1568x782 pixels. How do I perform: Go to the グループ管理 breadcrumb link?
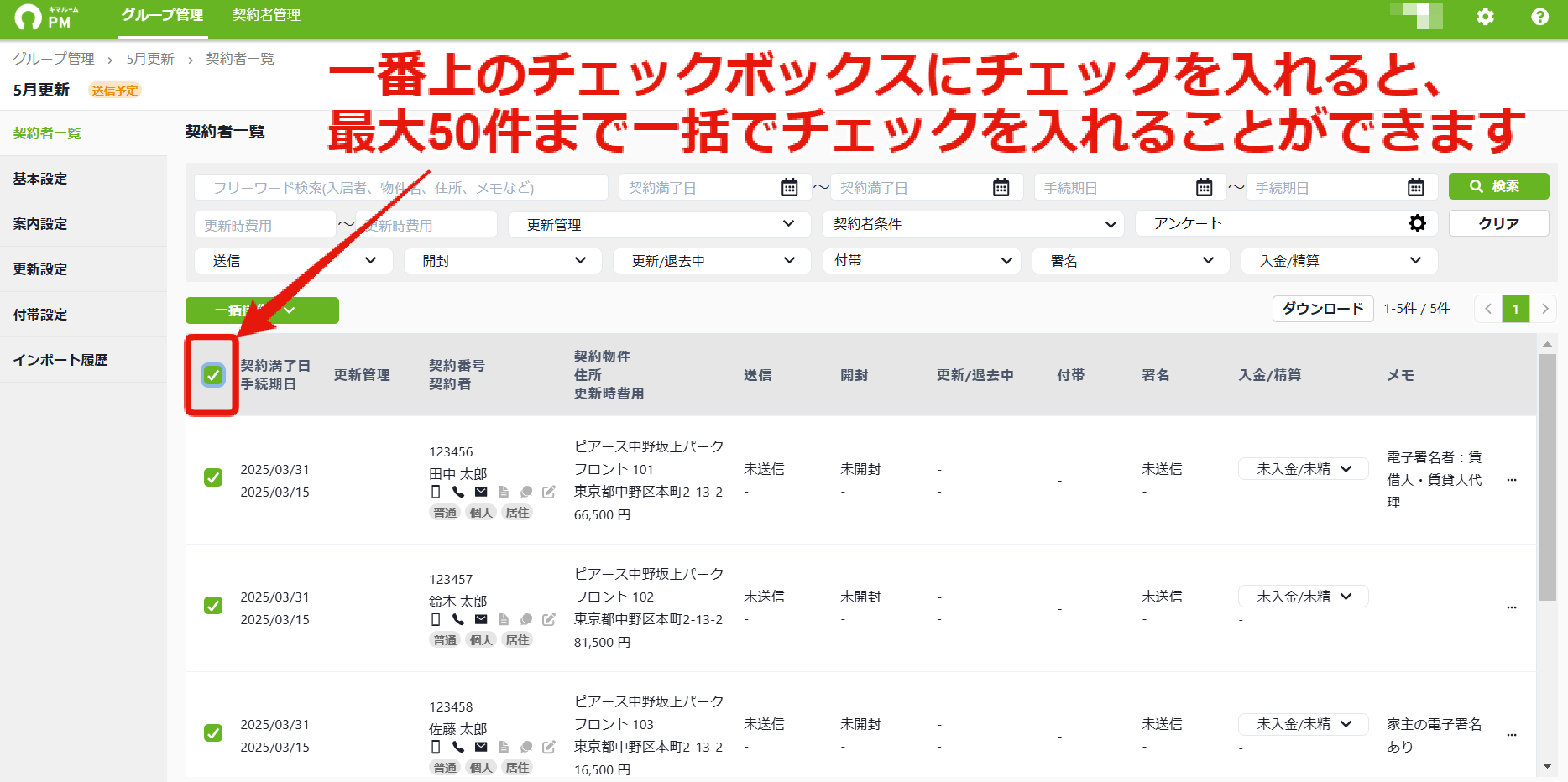(54, 59)
